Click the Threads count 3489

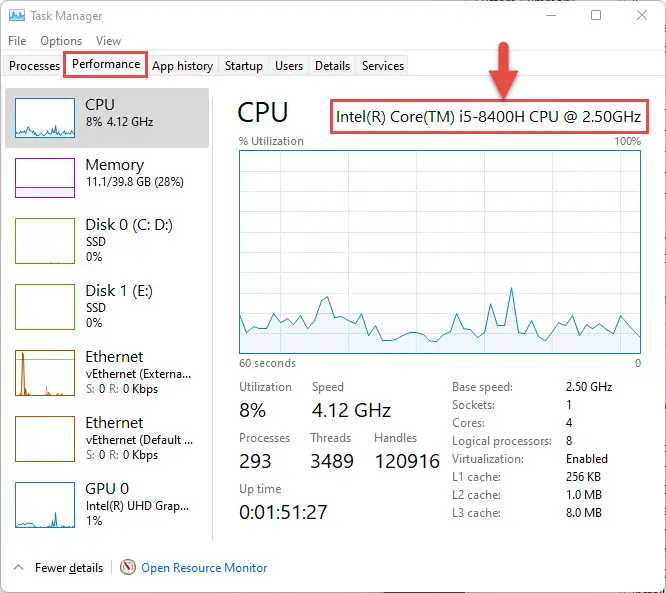332,461
